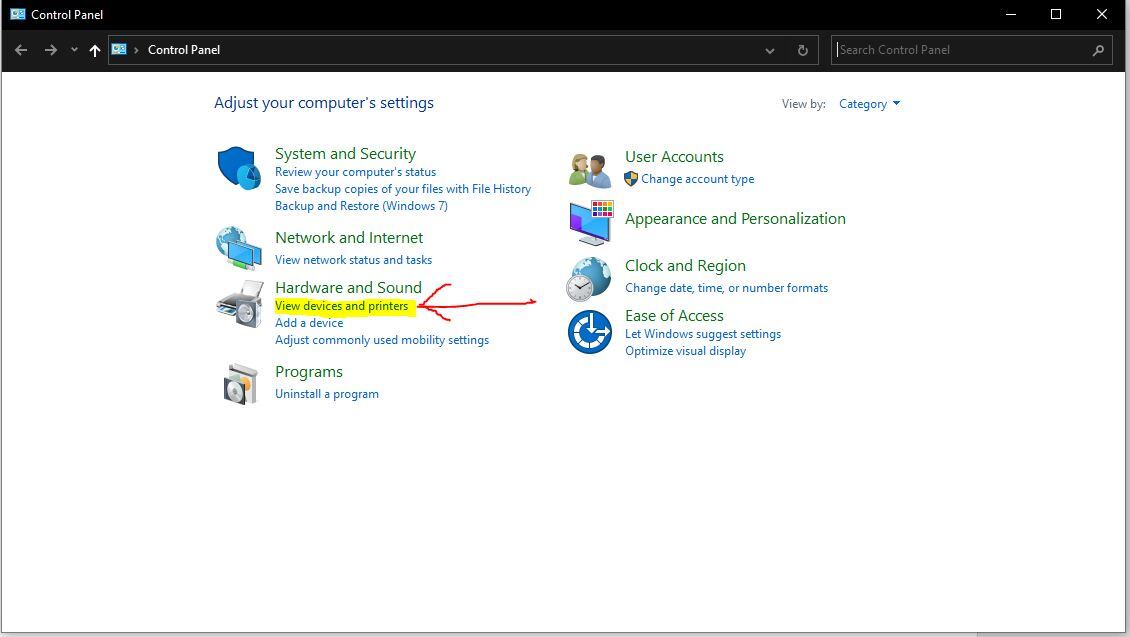Click the Programs disc icon
Viewport: 1130px width, 637px height.
tap(240, 384)
